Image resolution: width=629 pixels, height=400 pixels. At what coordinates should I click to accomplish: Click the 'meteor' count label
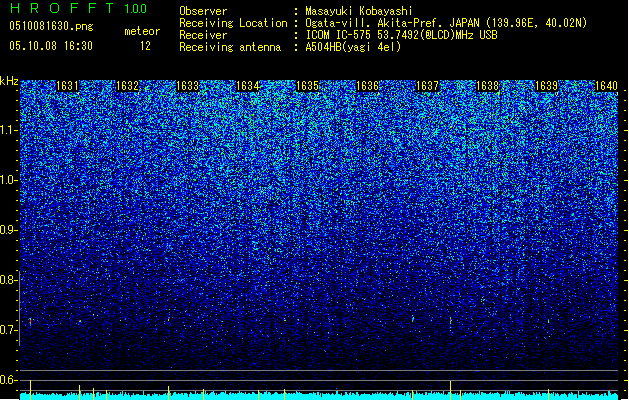[x=142, y=31]
